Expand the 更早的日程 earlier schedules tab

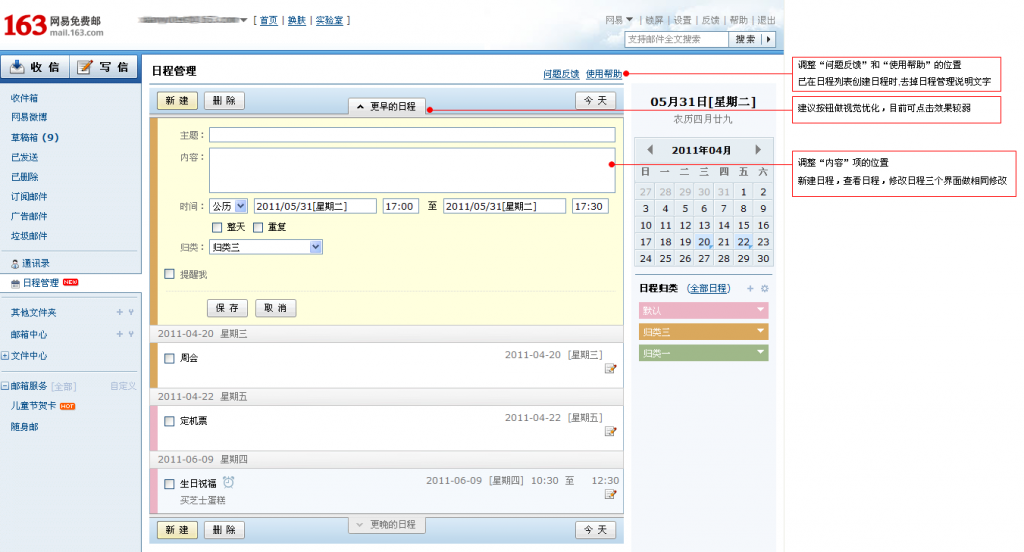pos(387,106)
